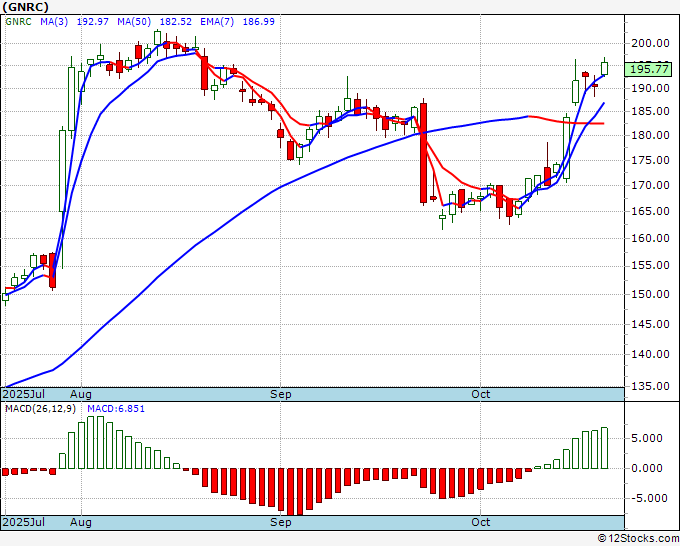Click the MACD:6.851 value label
Screen dimensions: 680x546
point(116,409)
